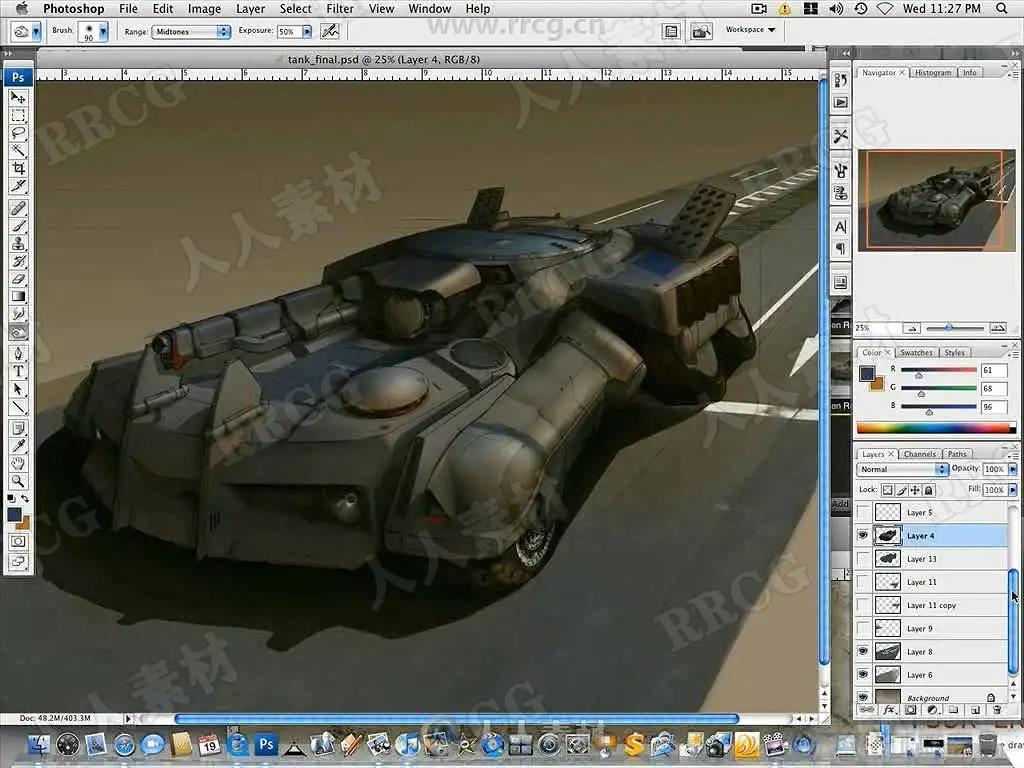Open the Normal blend mode dropdown

point(903,469)
